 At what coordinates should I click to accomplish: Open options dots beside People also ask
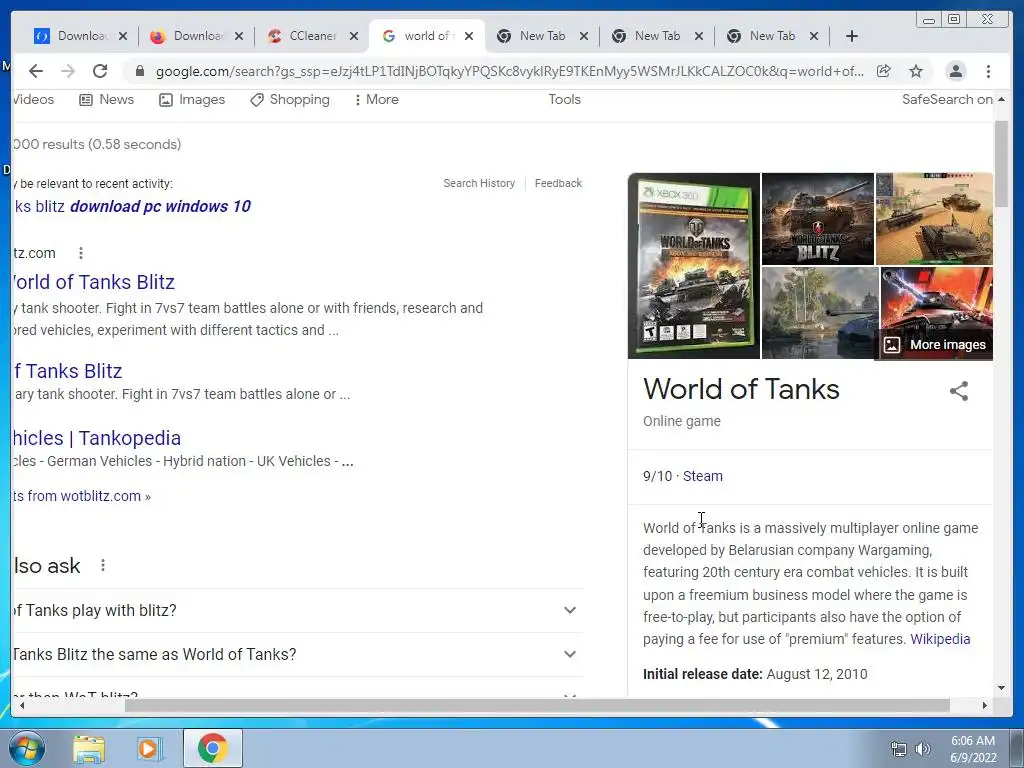tap(103, 566)
